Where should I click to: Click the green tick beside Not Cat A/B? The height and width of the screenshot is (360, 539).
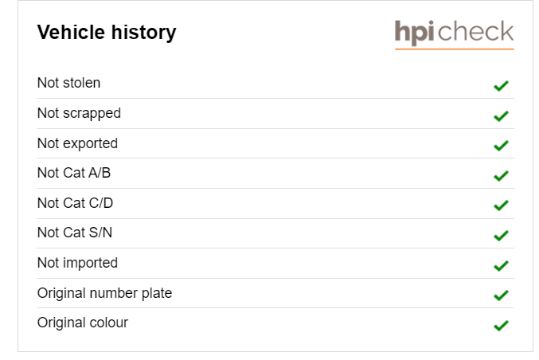[x=501, y=176]
